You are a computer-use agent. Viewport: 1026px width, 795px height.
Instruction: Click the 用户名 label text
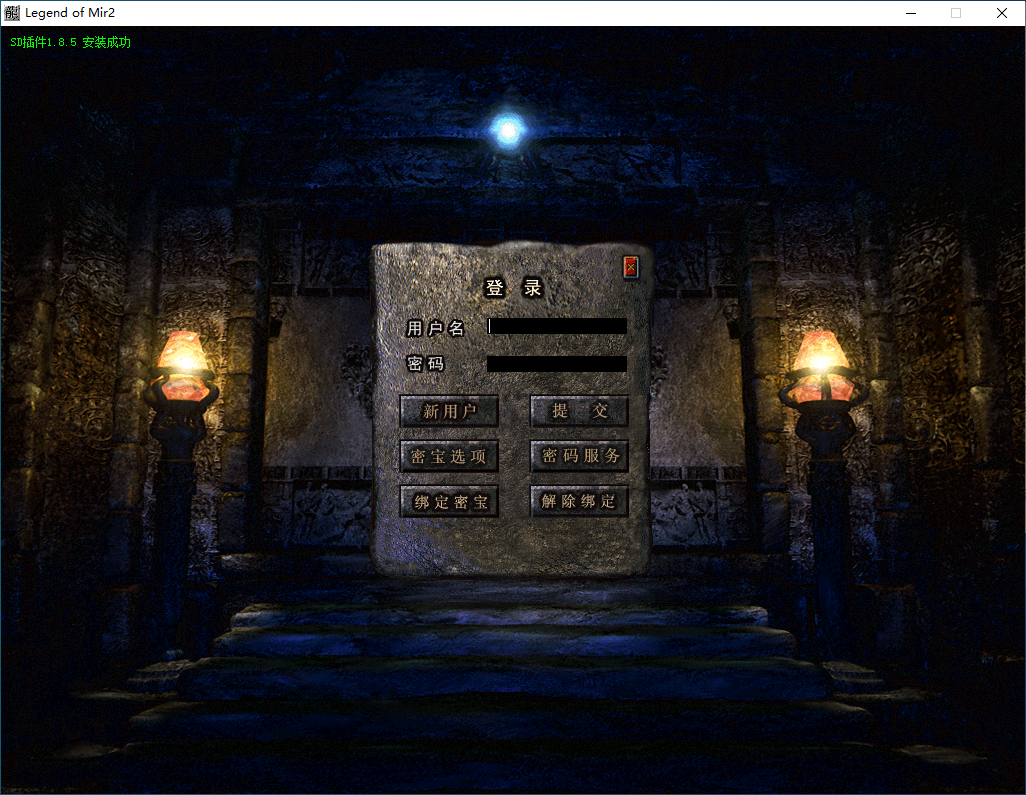[436, 328]
